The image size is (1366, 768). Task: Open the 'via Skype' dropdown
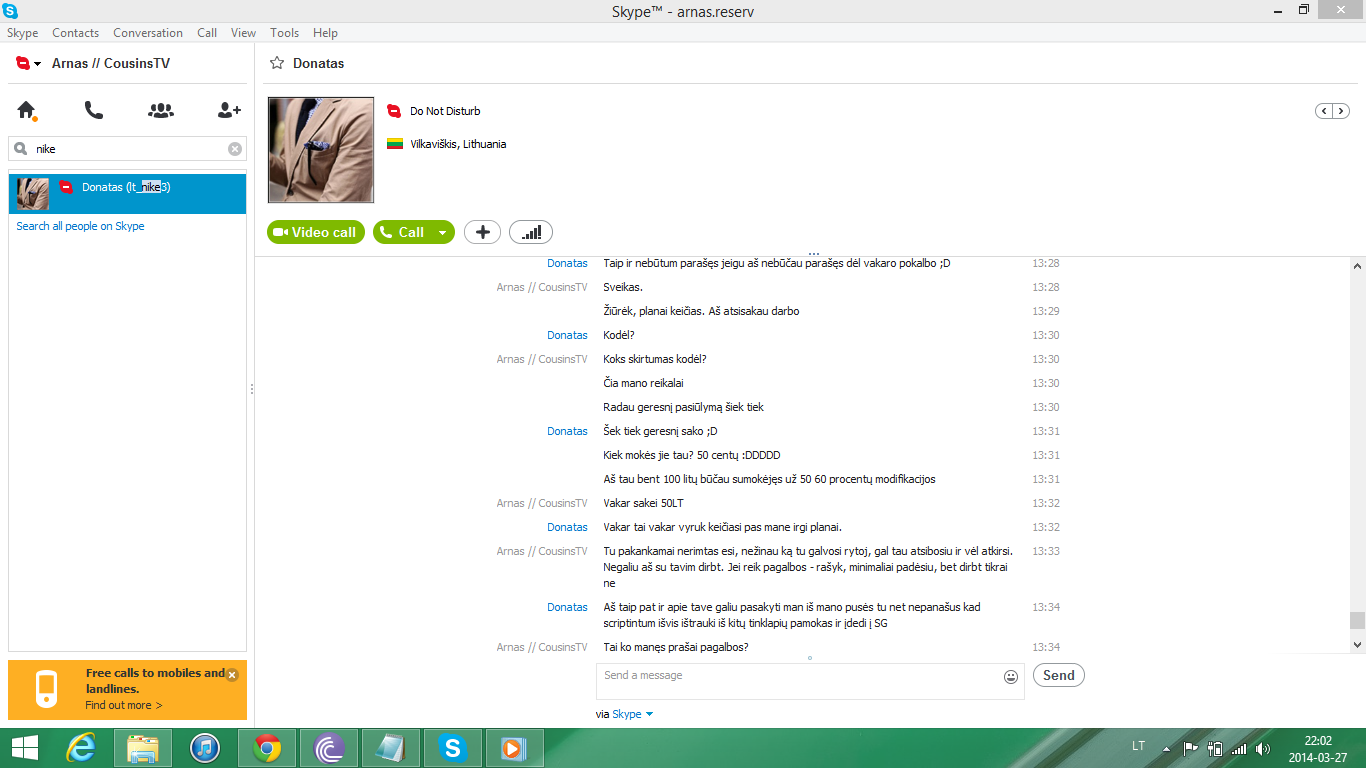tap(633, 714)
